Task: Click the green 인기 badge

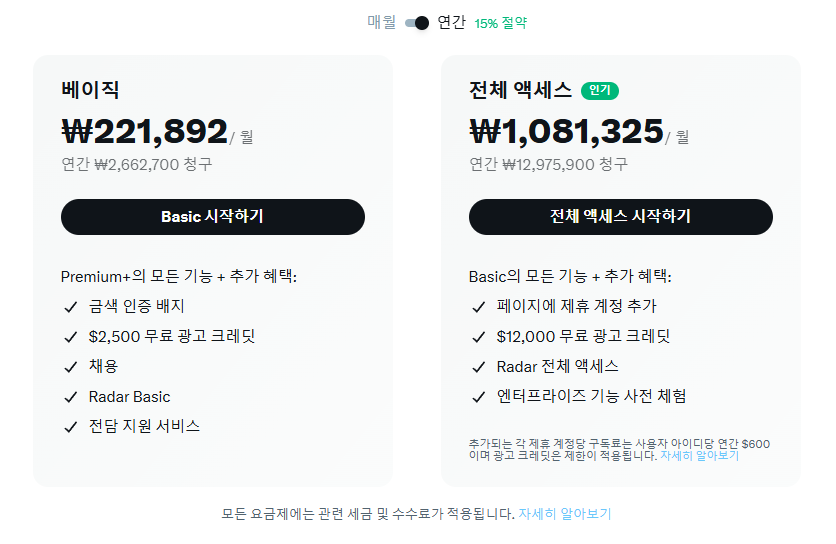Action: pyautogui.click(x=600, y=91)
